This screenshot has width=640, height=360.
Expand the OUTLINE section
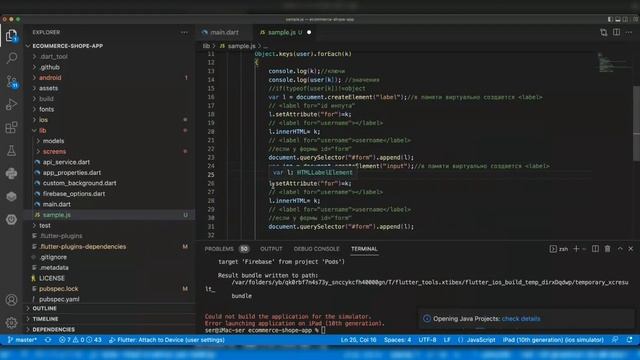44,308
